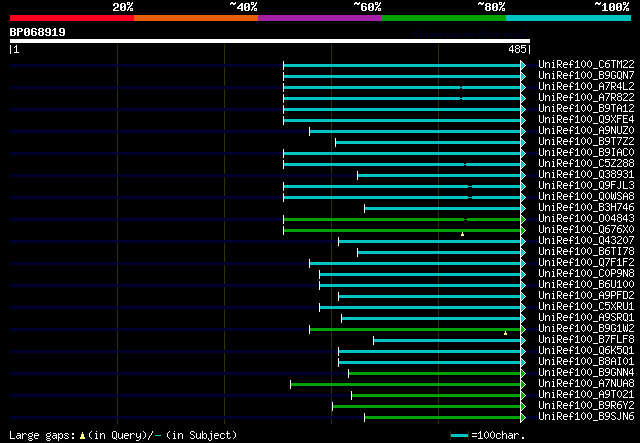
Task: Select the UniRef100_Q6K5Q1 label
Action: tap(586, 351)
